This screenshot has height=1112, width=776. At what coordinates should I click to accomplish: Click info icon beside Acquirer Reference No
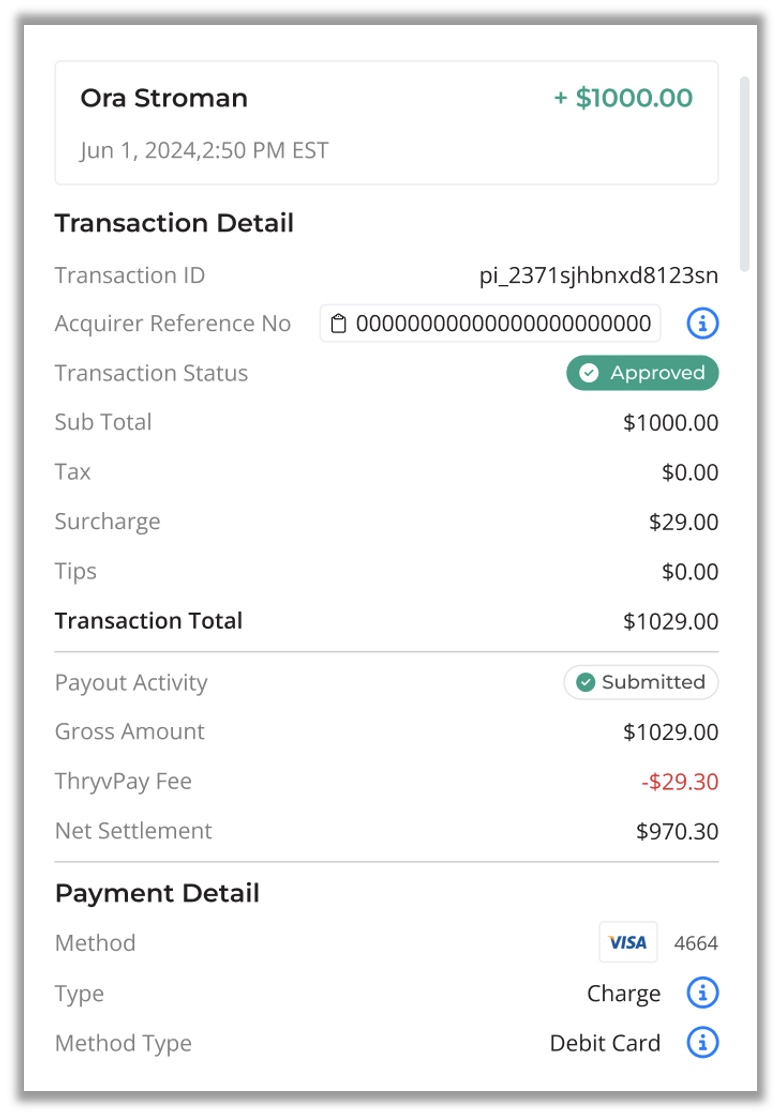[702, 323]
